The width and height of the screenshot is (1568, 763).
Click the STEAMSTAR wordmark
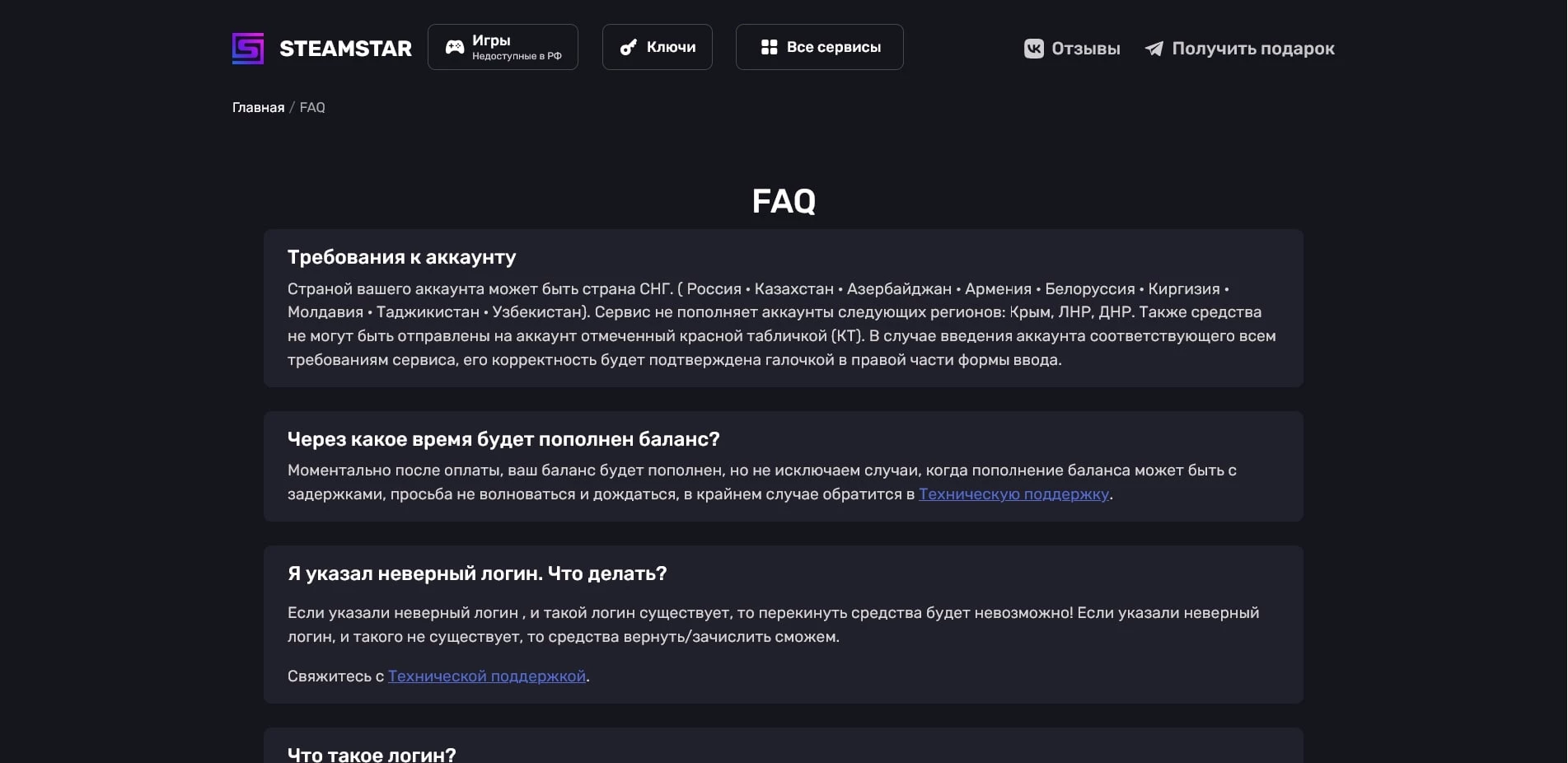pos(345,49)
